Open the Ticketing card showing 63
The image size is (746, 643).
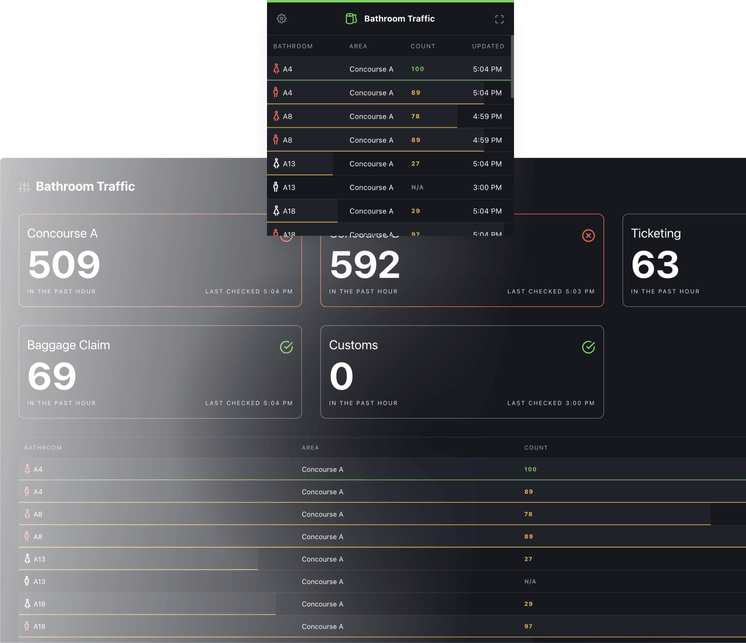pyautogui.click(x=684, y=260)
